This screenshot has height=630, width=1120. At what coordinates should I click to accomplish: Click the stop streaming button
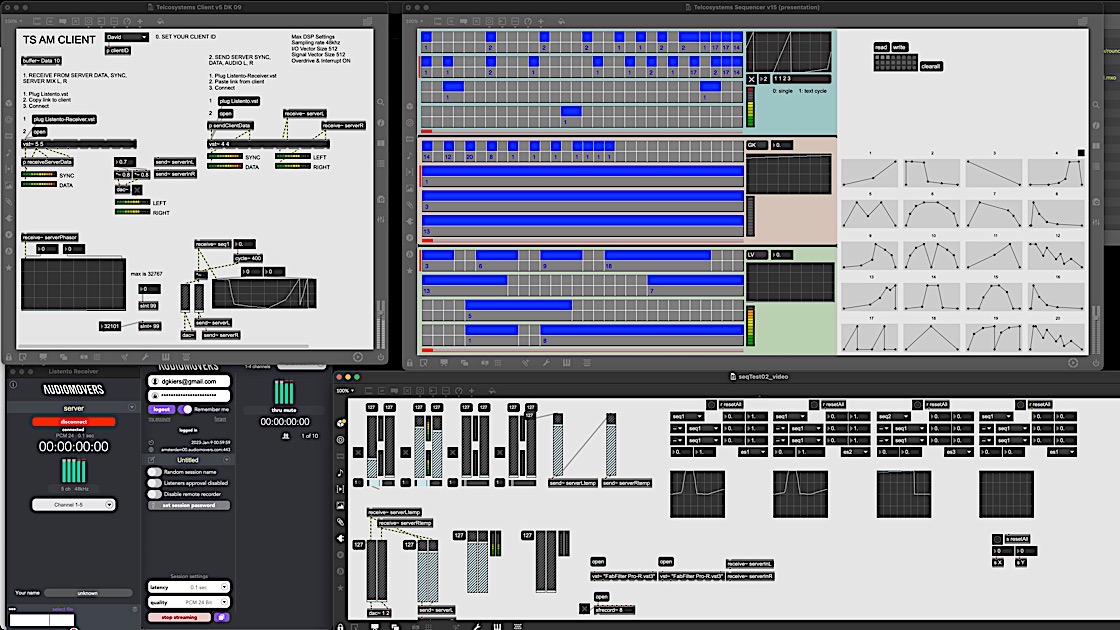178,617
